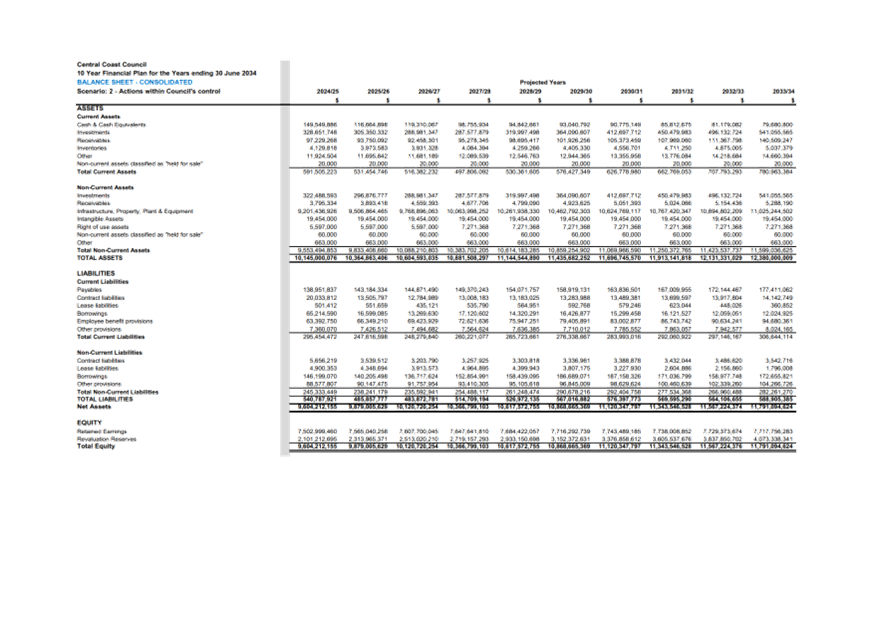The image size is (873, 618).
Task: Click the 'EQUITY' section heading
Action: [x=89, y=423]
